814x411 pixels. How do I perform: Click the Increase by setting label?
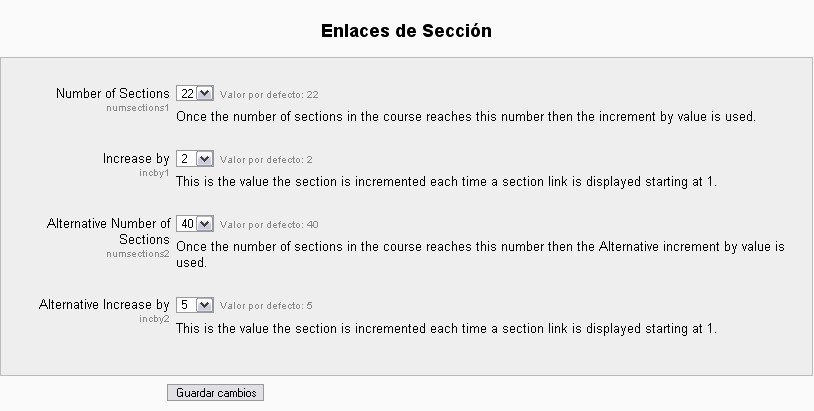tap(136, 159)
